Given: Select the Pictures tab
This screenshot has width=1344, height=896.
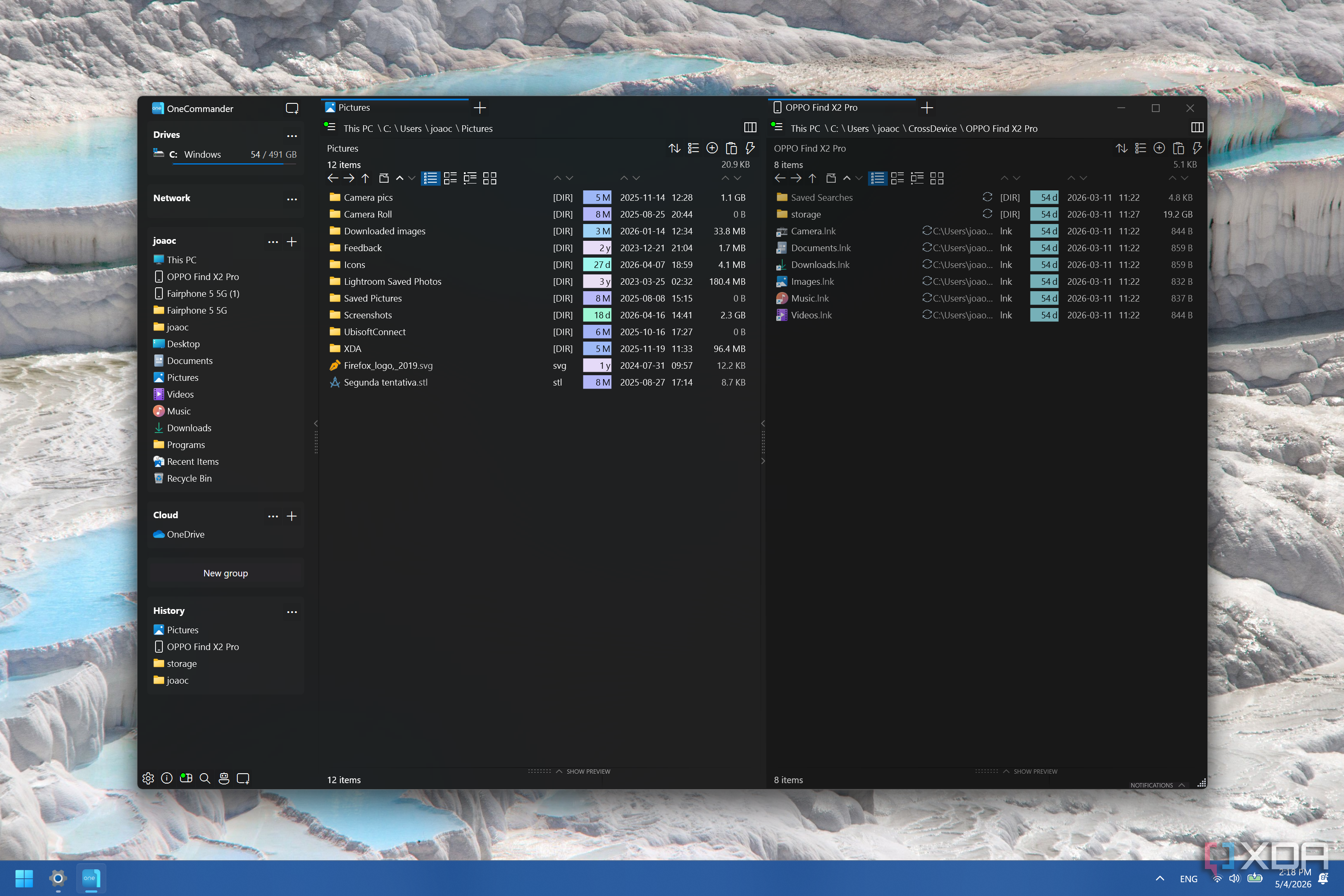Looking at the screenshot, I should 395,107.
